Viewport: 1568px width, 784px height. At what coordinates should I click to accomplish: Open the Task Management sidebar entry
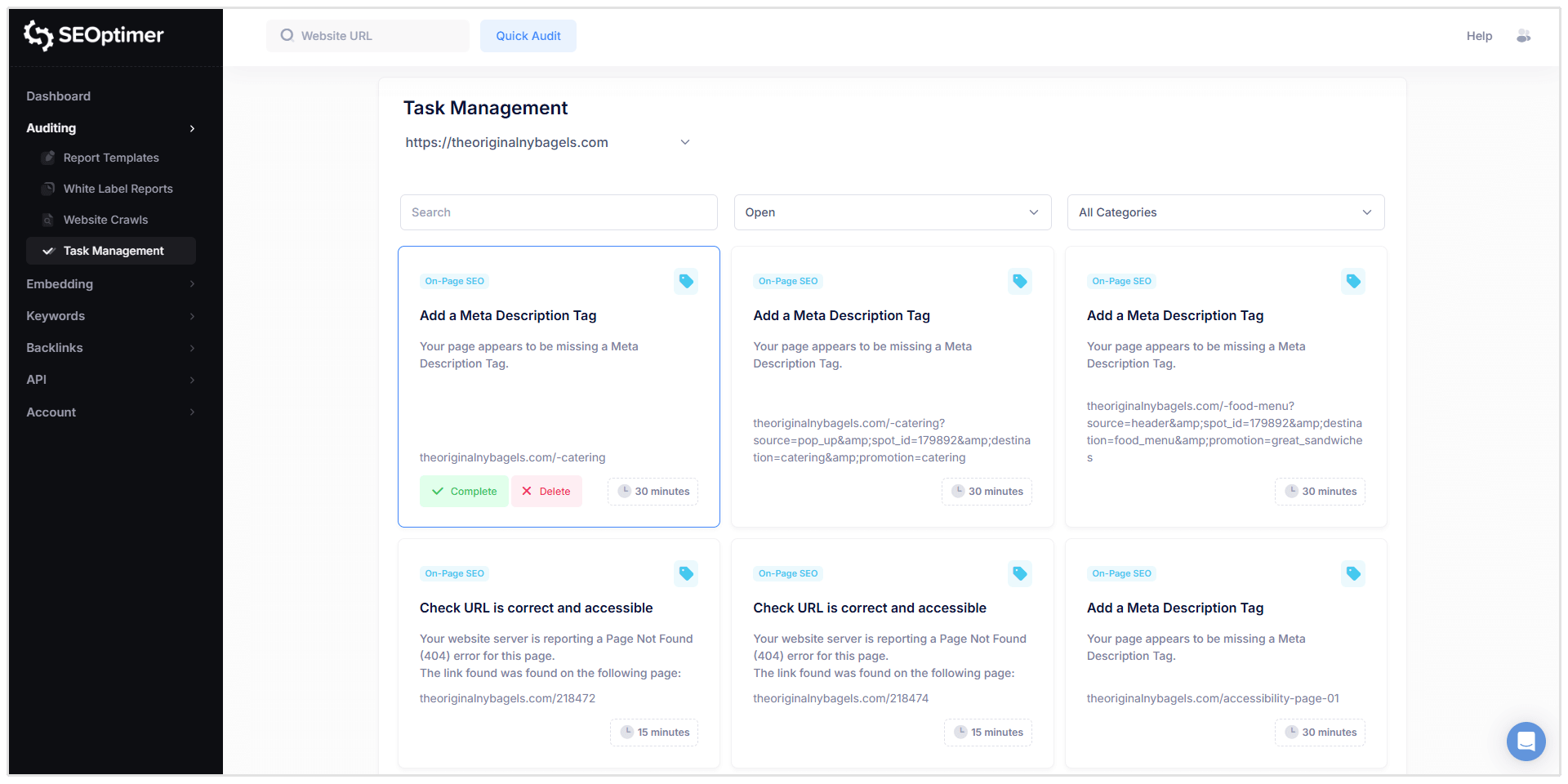pos(113,251)
